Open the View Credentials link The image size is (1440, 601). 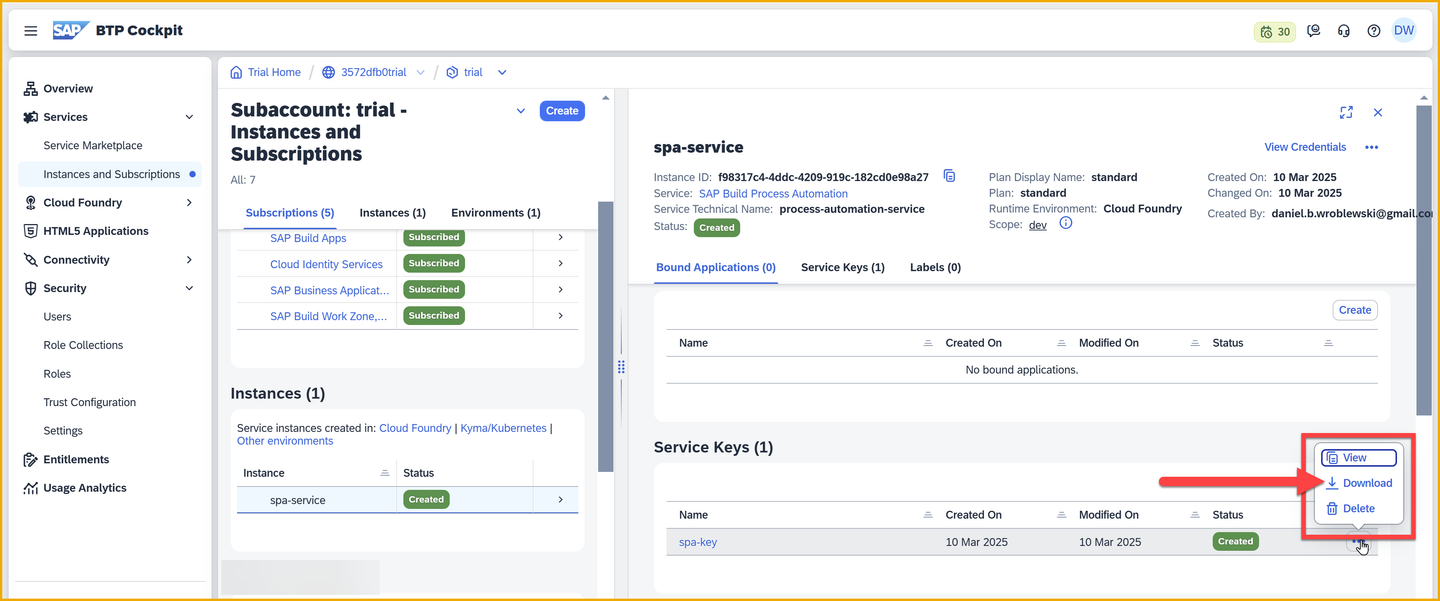[1305, 147]
